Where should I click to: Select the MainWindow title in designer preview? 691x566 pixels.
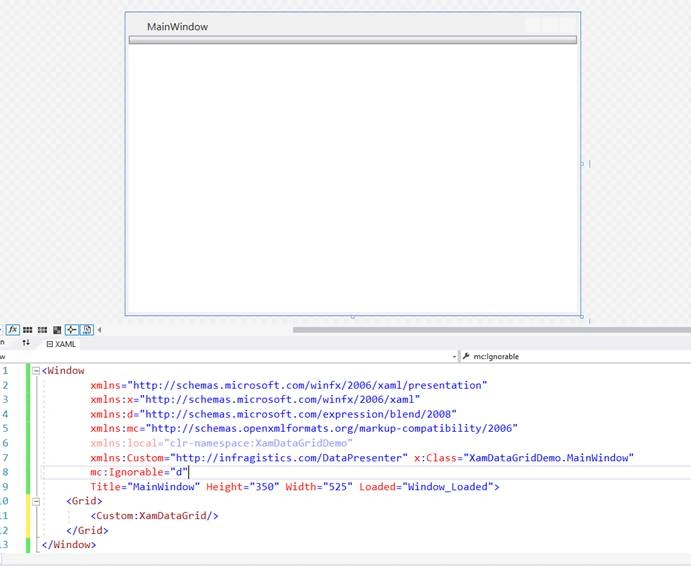pyautogui.click(x=178, y=27)
